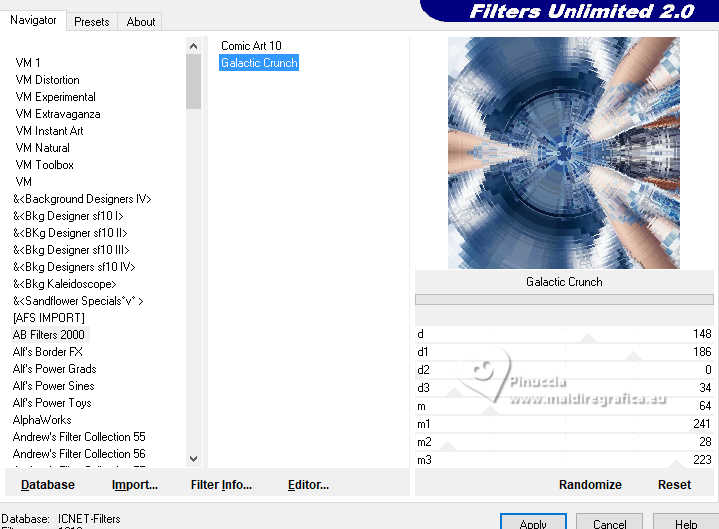This screenshot has height=529, width=719.
Task: Choose VM 1 in the filter list
Action: 28,63
